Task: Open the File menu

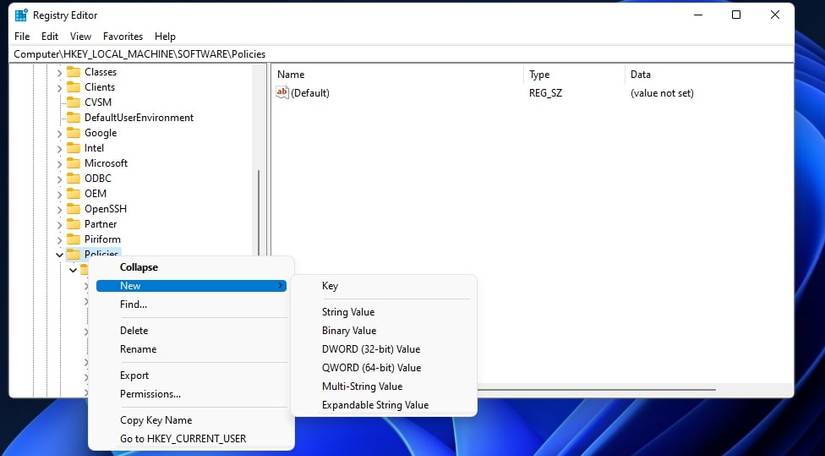Action: 22,36
